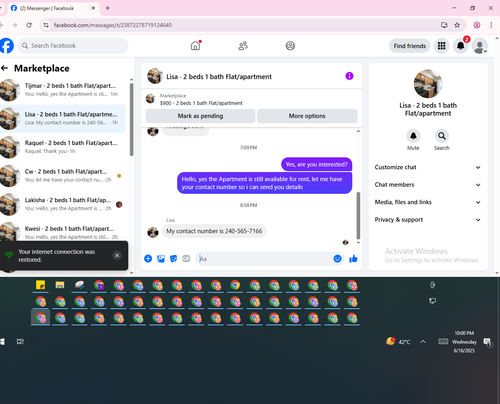Click the message Aa input field
The height and width of the screenshot is (404, 500).
pyautogui.click(x=265, y=259)
